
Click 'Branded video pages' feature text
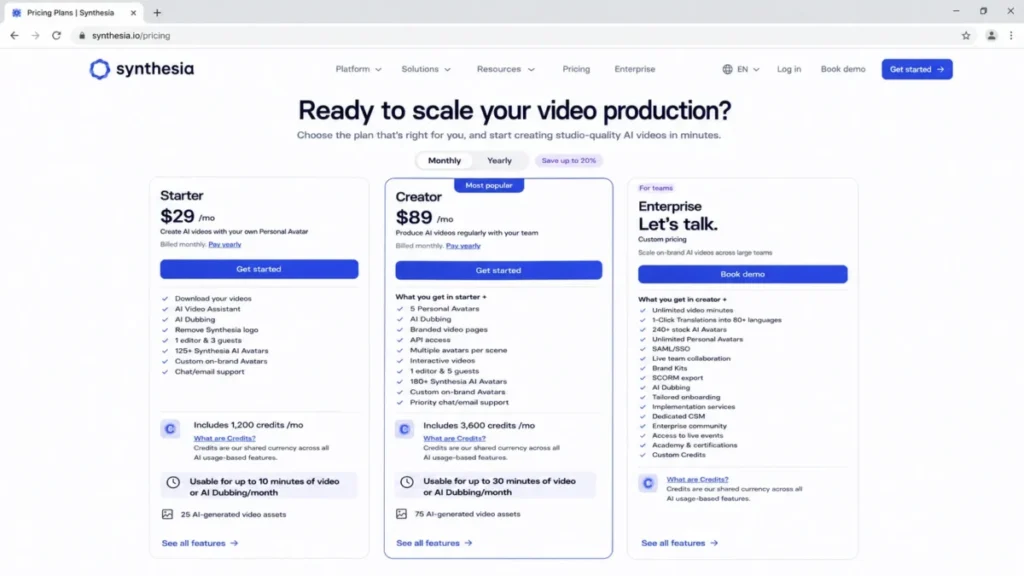click(449, 330)
